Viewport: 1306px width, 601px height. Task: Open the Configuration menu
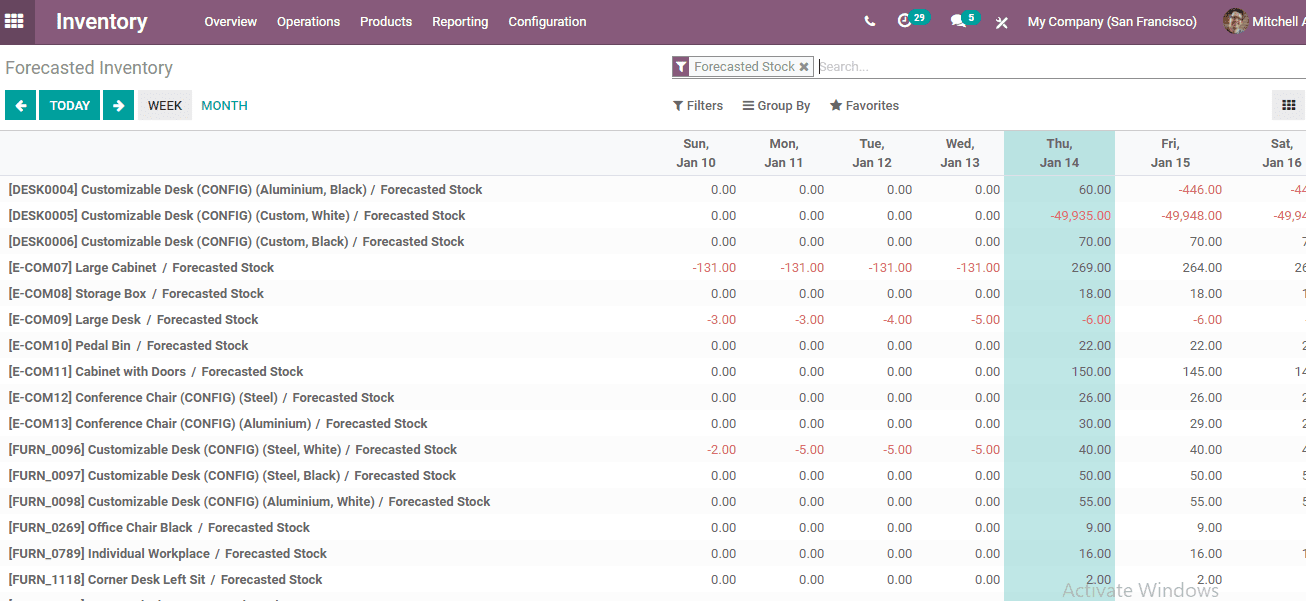click(x=547, y=22)
